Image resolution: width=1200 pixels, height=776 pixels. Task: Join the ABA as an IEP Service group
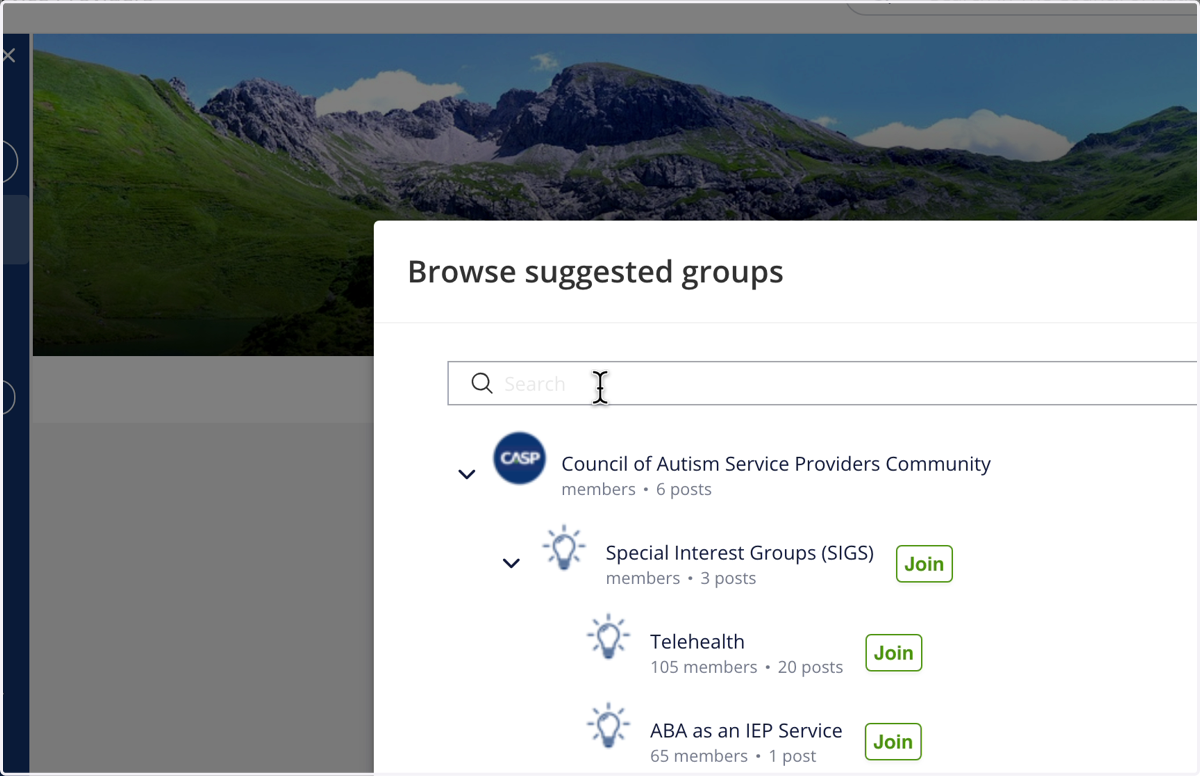(x=893, y=742)
